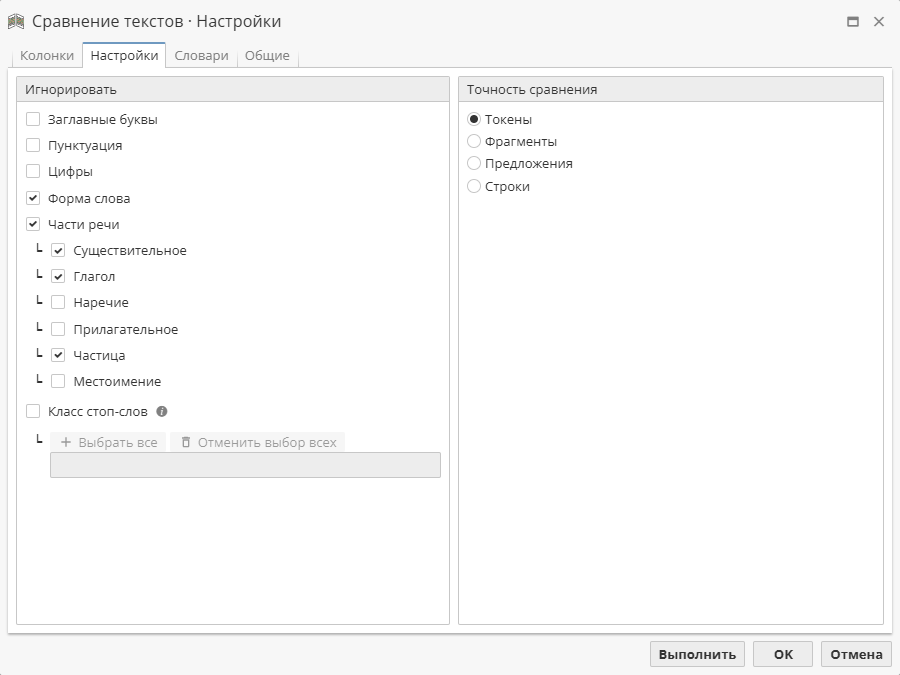Click the info icon next to Класс стоп-слов
Viewport: 900px width, 675px height.
[x=162, y=412]
